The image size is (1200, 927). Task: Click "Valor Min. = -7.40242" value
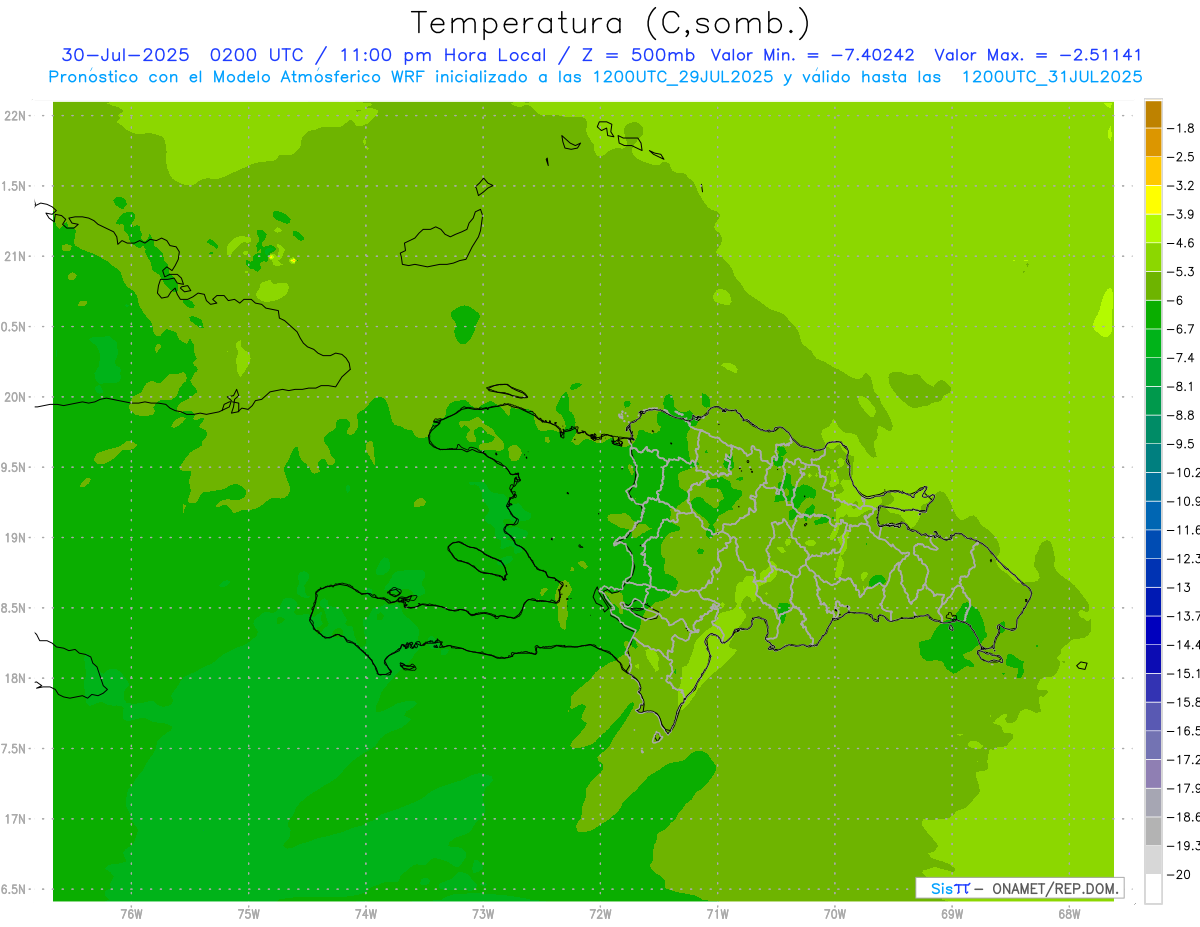point(813,55)
